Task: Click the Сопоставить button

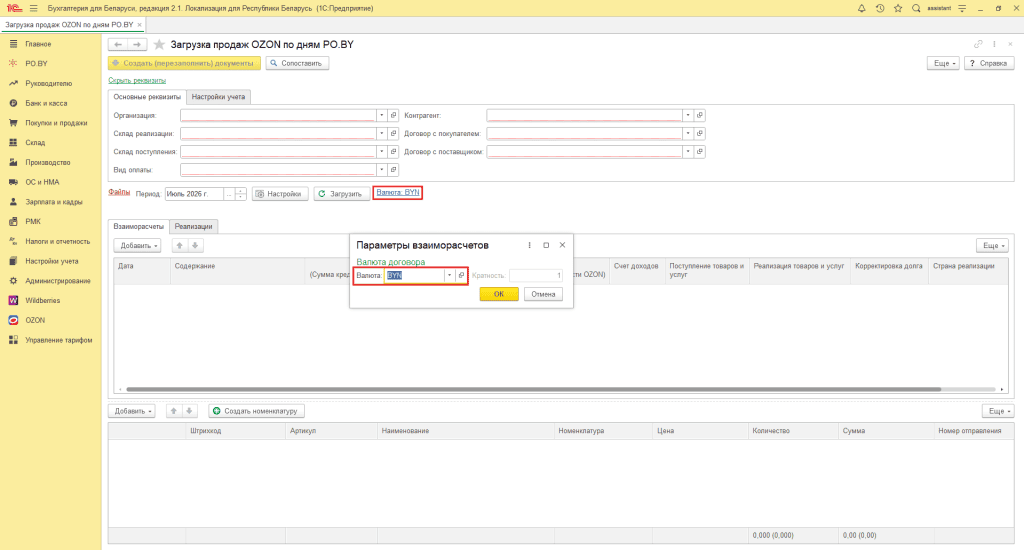Action: pos(297,63)
